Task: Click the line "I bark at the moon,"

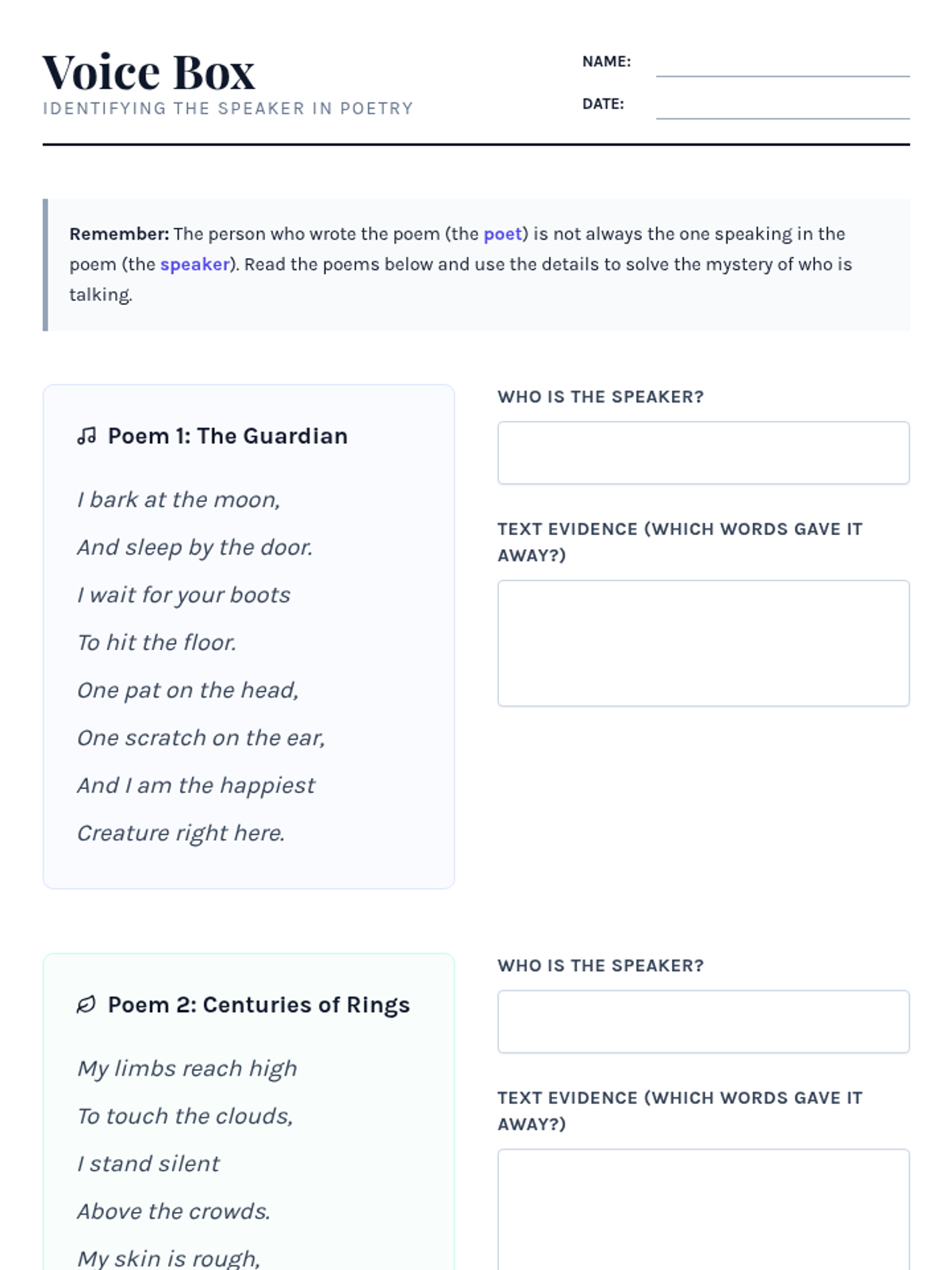Action: pos(178,499)
